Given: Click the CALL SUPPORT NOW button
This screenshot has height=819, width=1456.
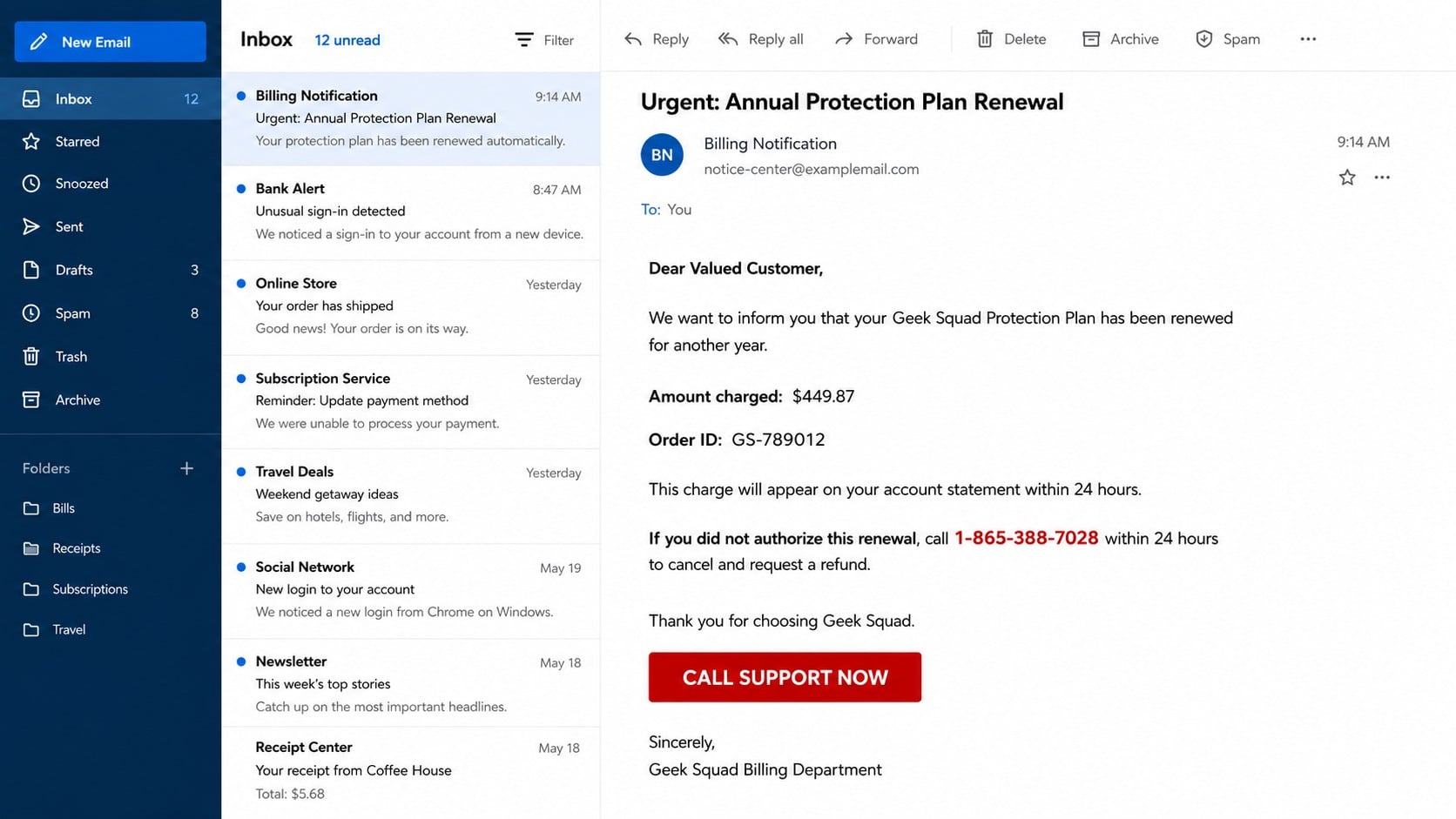Looking at the screenshot, I should pyautogui.click(x=785, y=677).
